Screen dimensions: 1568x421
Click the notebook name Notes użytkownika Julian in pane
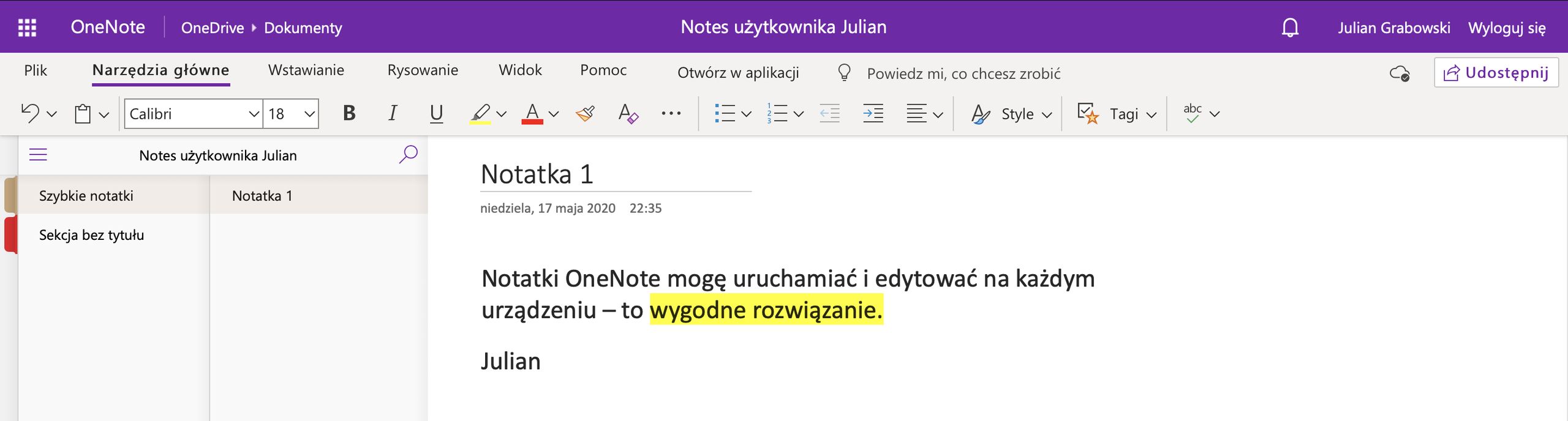click(x=218, y=155)
